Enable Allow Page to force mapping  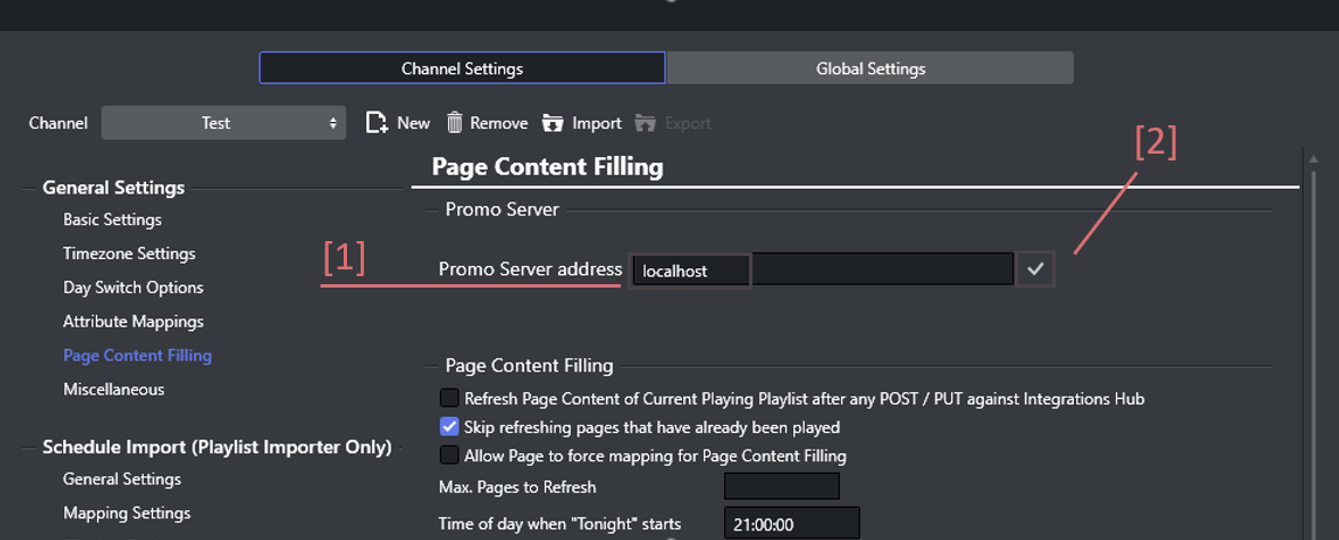coord(449,455)
